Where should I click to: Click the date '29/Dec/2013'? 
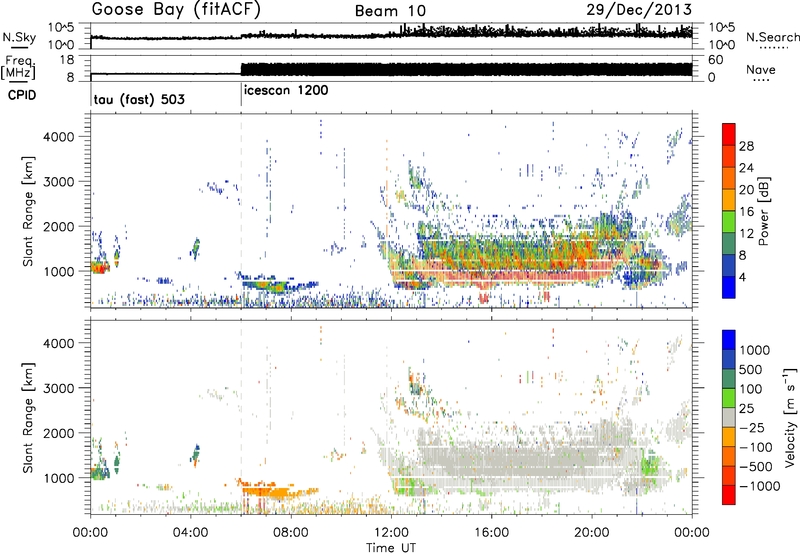(x=639, y=9)
